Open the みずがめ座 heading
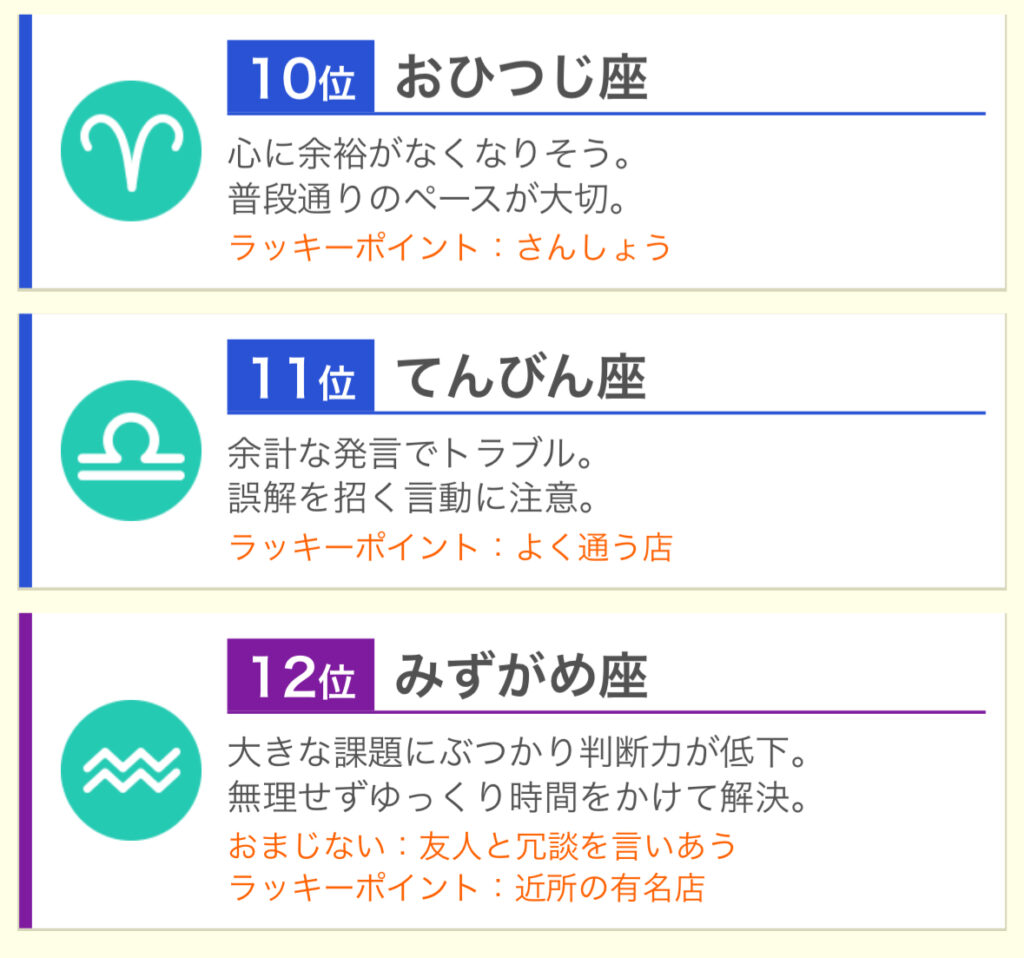This screenshot has height=958, width=1024. 521,677
